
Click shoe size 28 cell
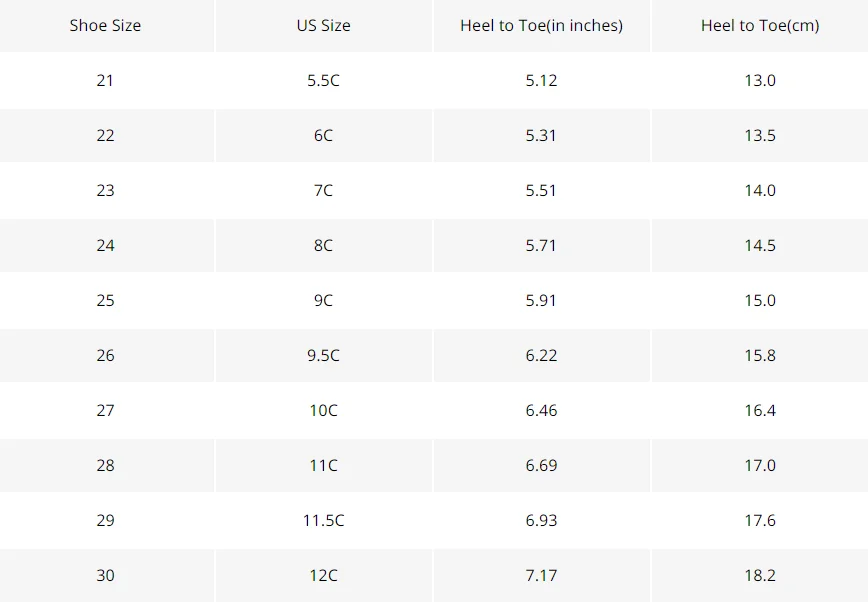pyautogui.click(x=105, y=465)
